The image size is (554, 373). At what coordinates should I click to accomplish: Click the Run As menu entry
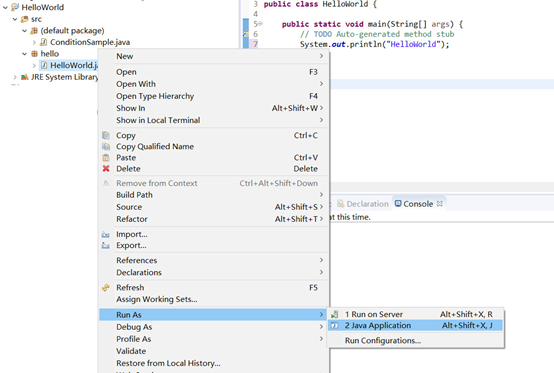[213, 314]
